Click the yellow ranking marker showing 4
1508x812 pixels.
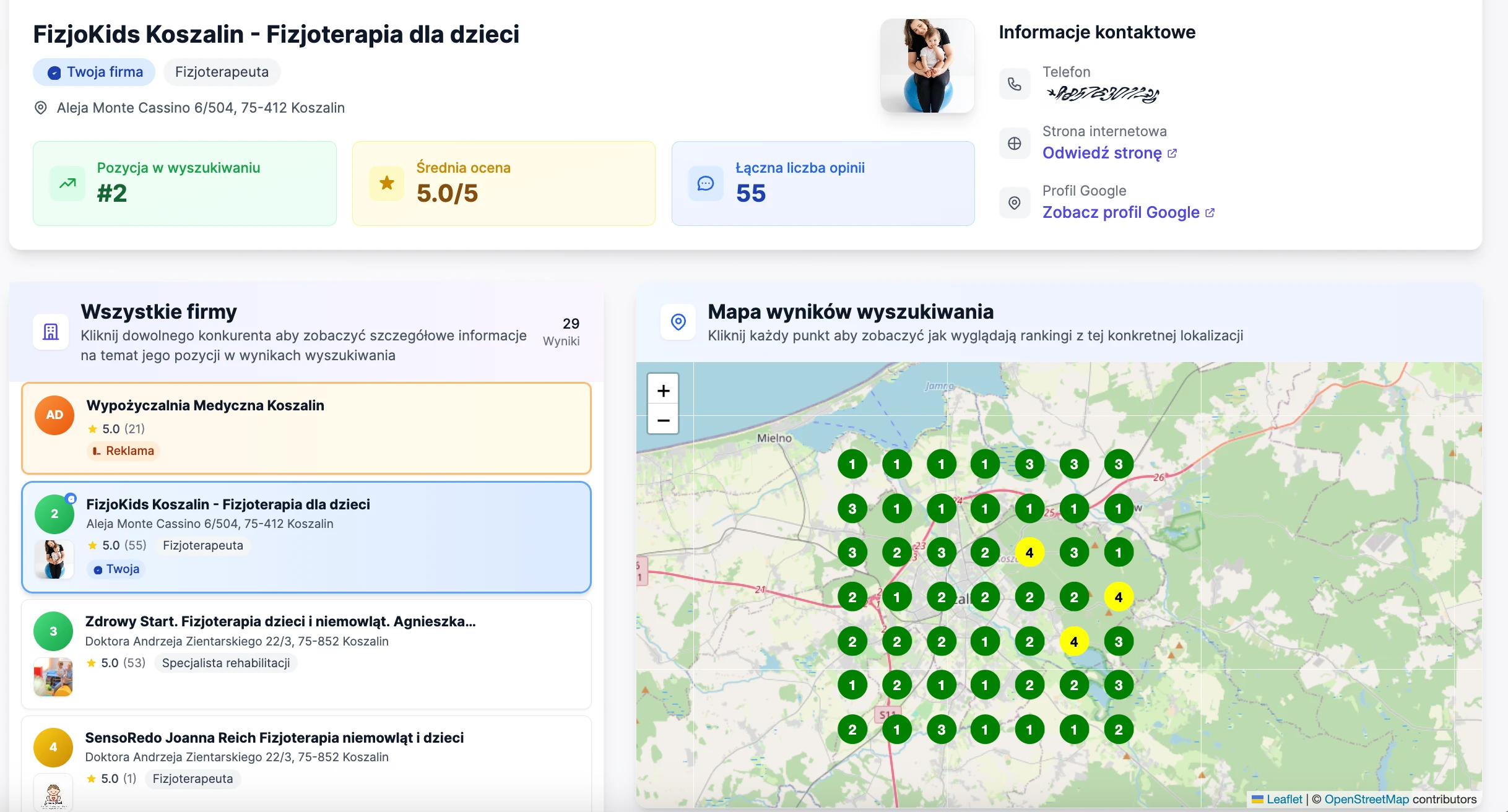point(1030,553)
